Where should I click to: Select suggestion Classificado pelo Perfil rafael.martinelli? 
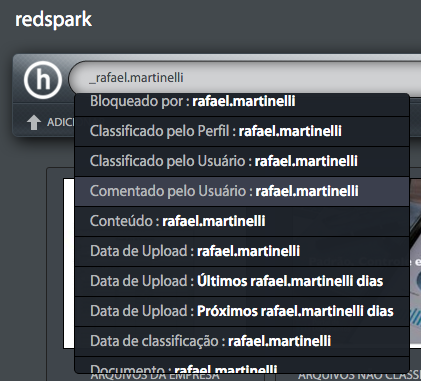tap(242, 131)
